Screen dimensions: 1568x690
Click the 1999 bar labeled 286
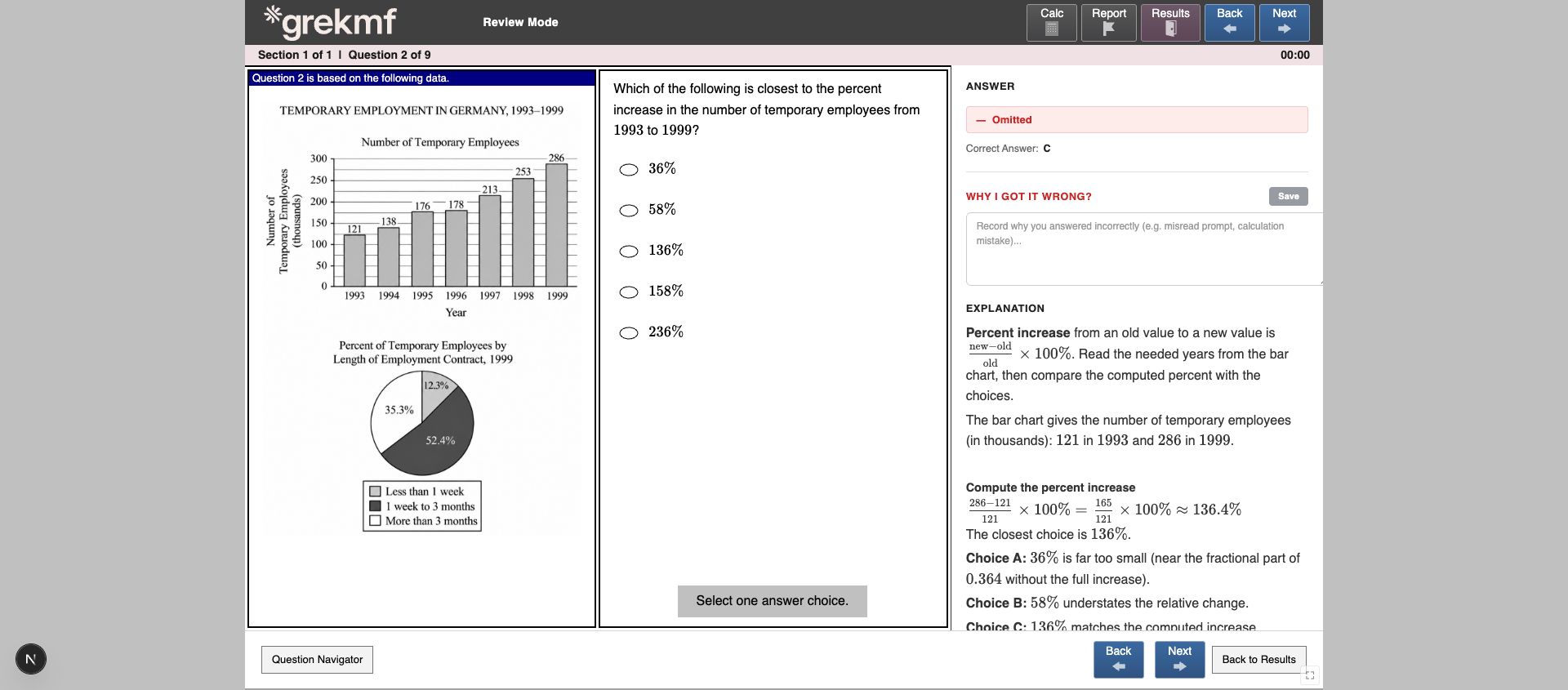point(557,225)
